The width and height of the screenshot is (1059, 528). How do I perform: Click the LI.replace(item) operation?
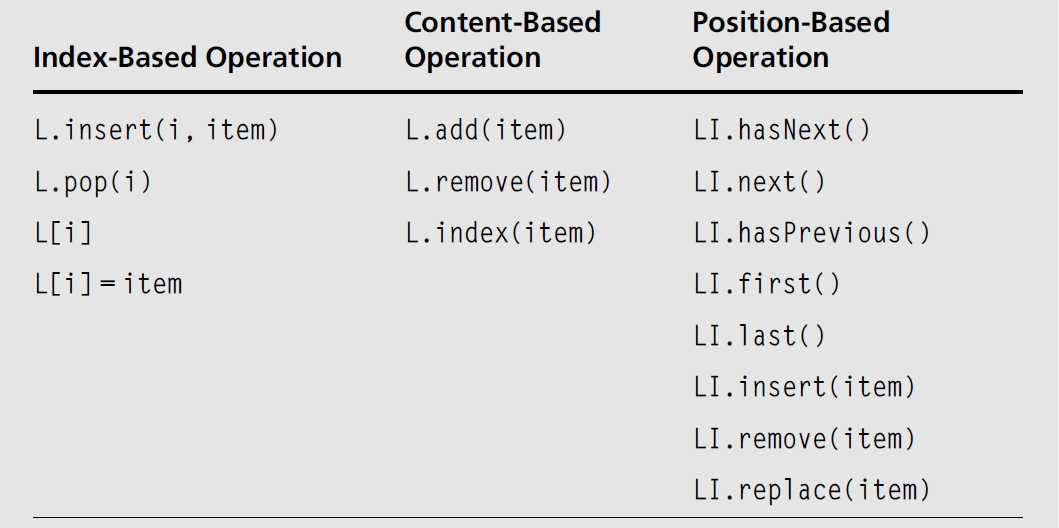click(812, 490)
